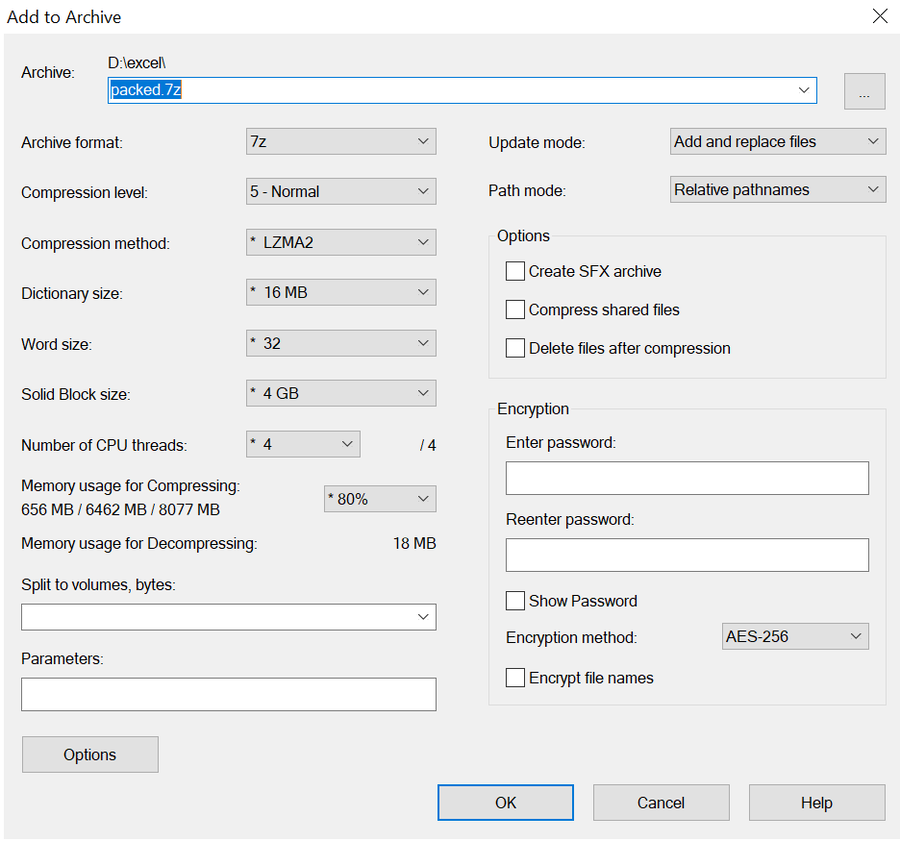Viewport: 900px width, 841px height.
Task: Open the Encryption method AES-256 dropdown
Action: [x=795, y=636]
